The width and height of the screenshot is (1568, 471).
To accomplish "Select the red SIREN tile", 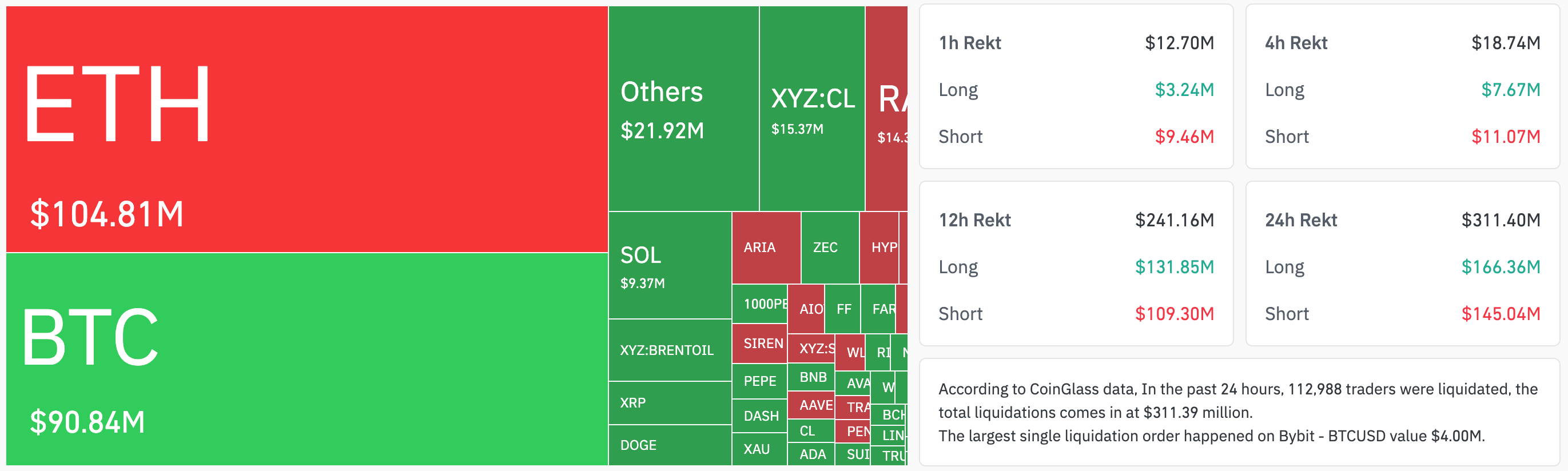I will pos(759,344).
